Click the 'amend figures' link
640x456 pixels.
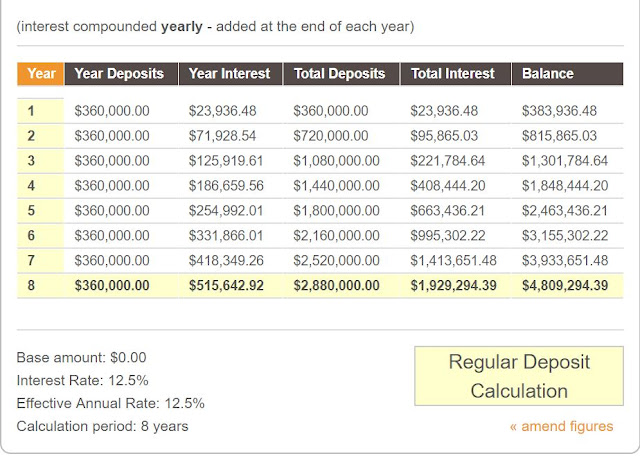click(561, 426)
